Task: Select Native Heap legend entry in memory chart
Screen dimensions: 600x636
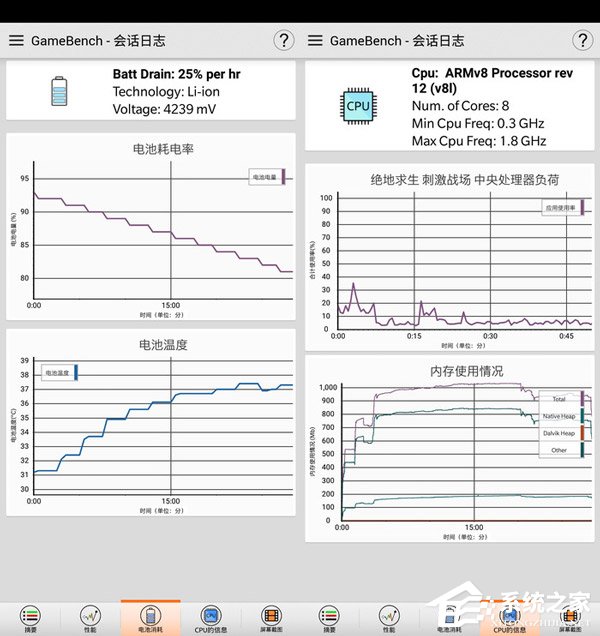Action: (562, 416)
